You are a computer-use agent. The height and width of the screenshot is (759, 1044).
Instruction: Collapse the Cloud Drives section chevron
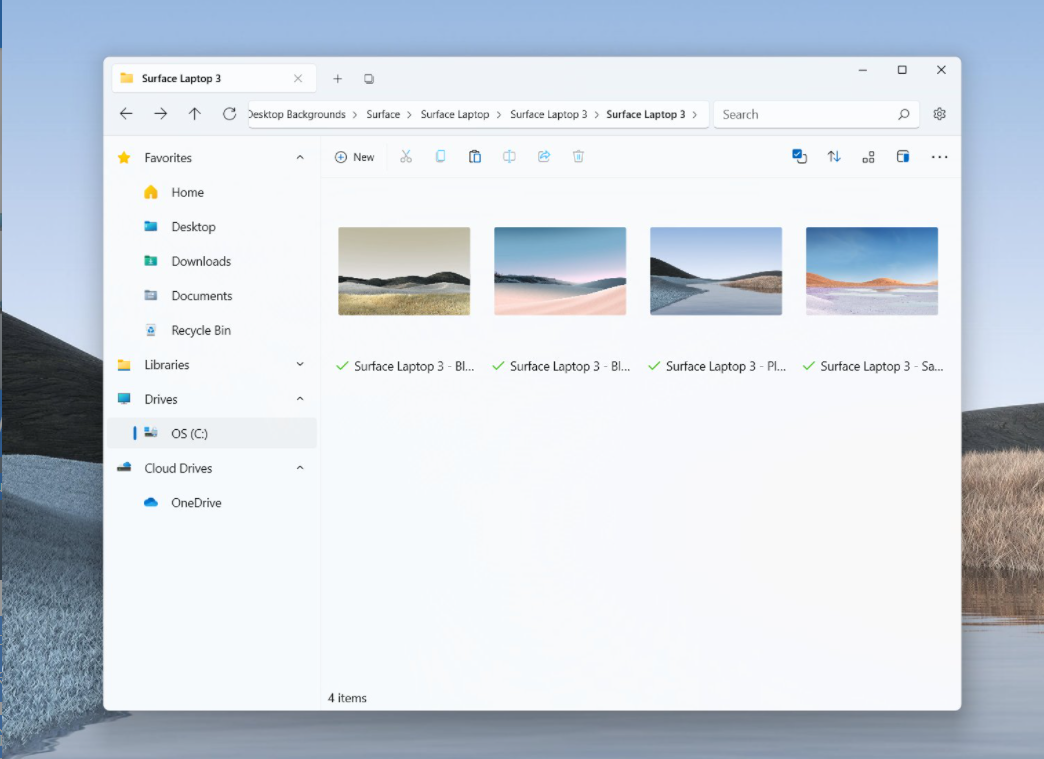coord(300,468)
